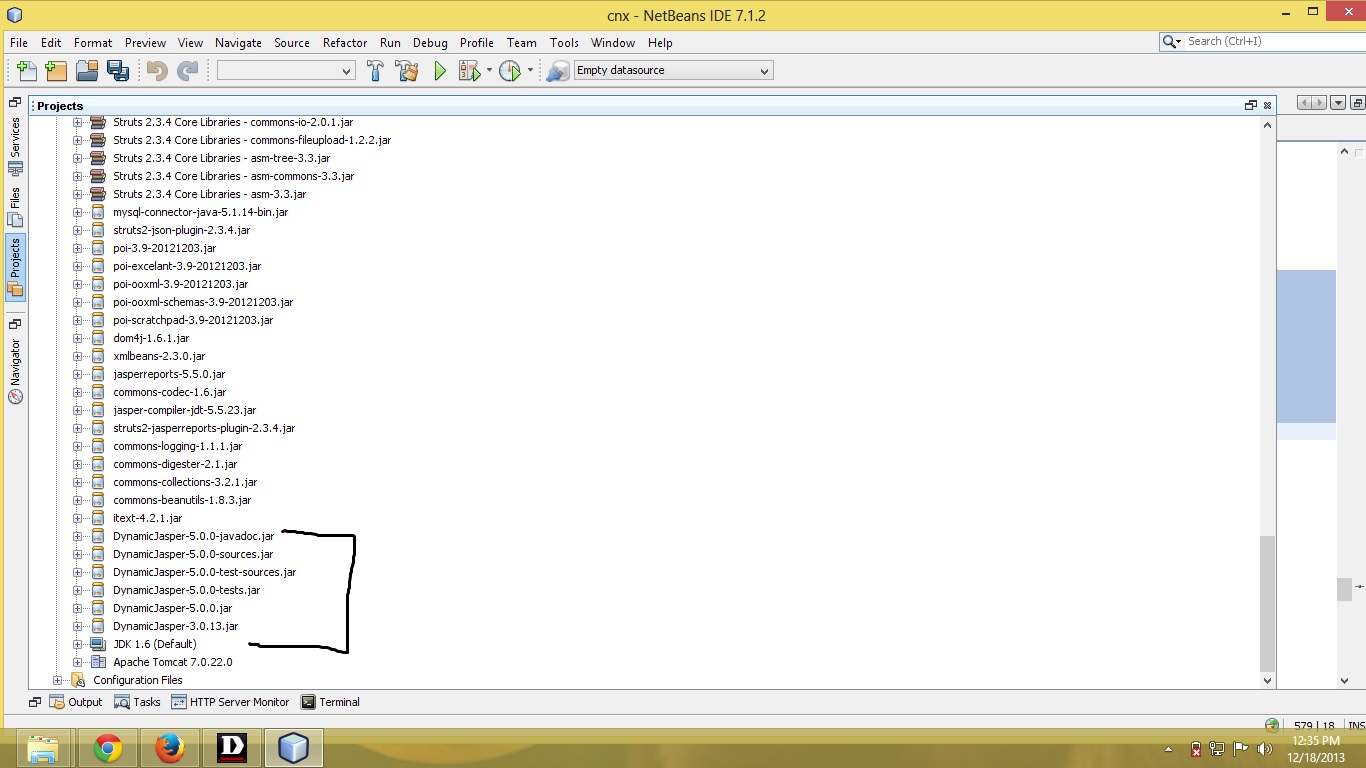The height and width of the screenshot is (768, 1366).
Task: Click the Configuration Files folder icon
Action: pyautogui.click(x=78, y=680)
